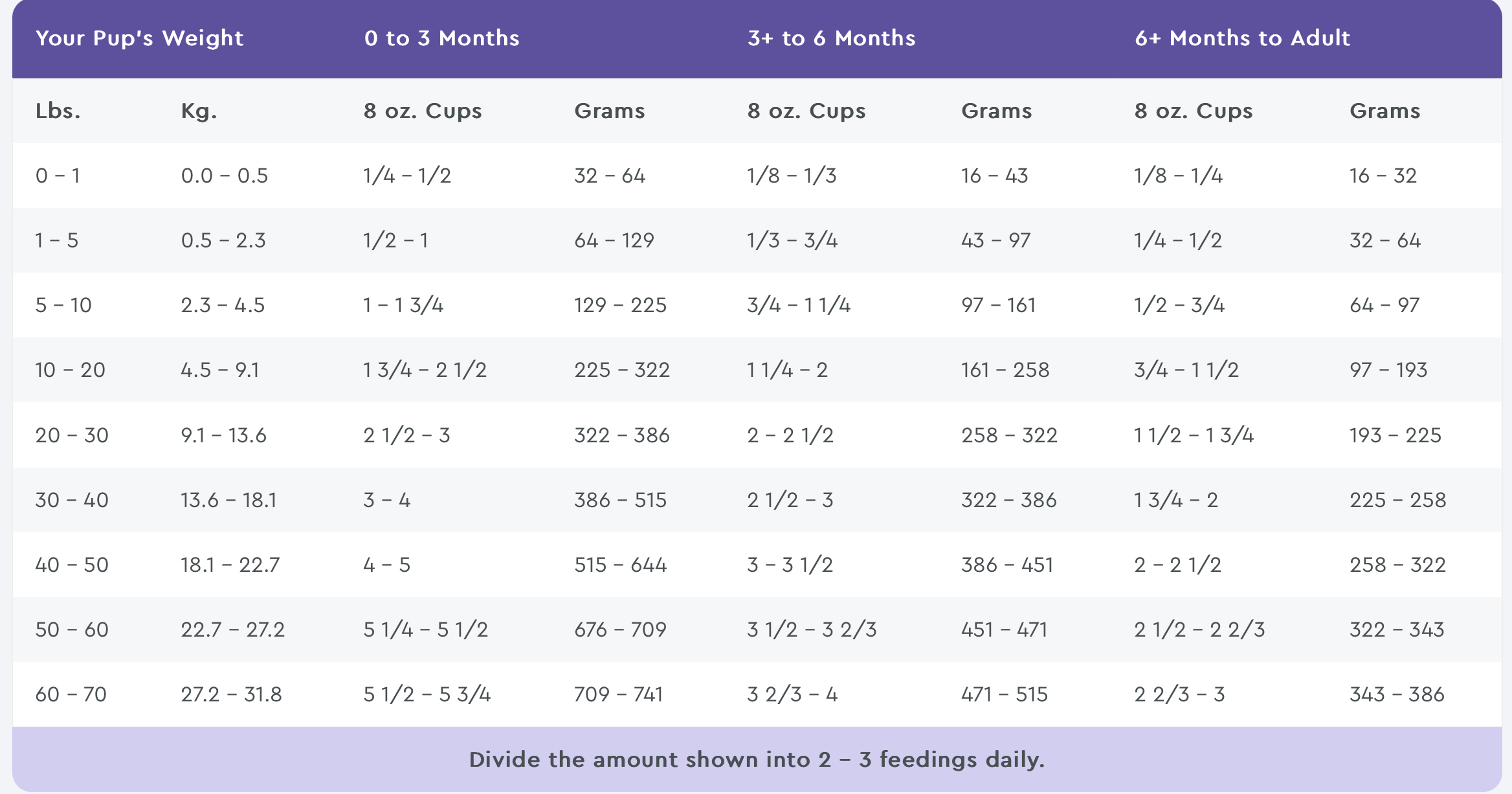Select the '0 to 3 Months' header

(x=441, y=38)
